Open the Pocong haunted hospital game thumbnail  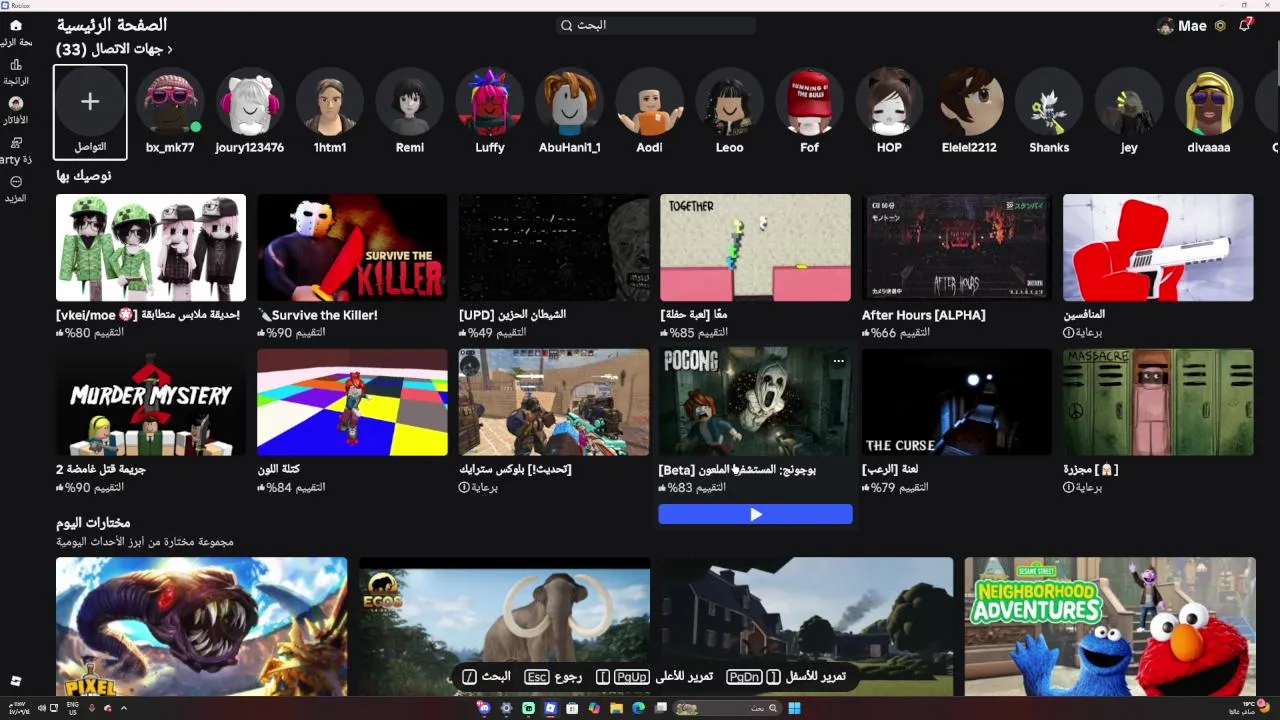point(755,402)
